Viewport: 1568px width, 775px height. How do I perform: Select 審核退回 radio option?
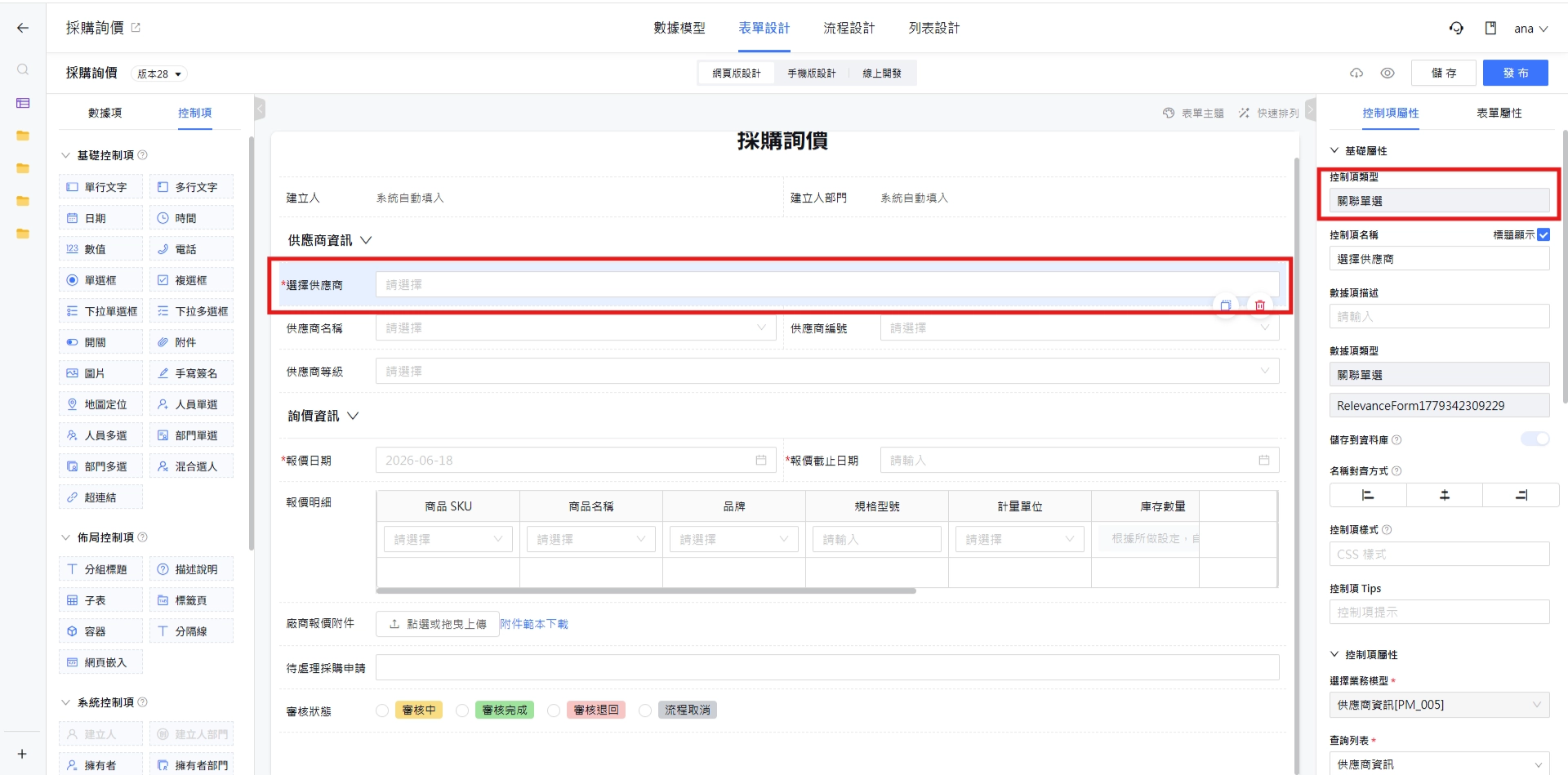pyautogui.click(x=554, y=710)
